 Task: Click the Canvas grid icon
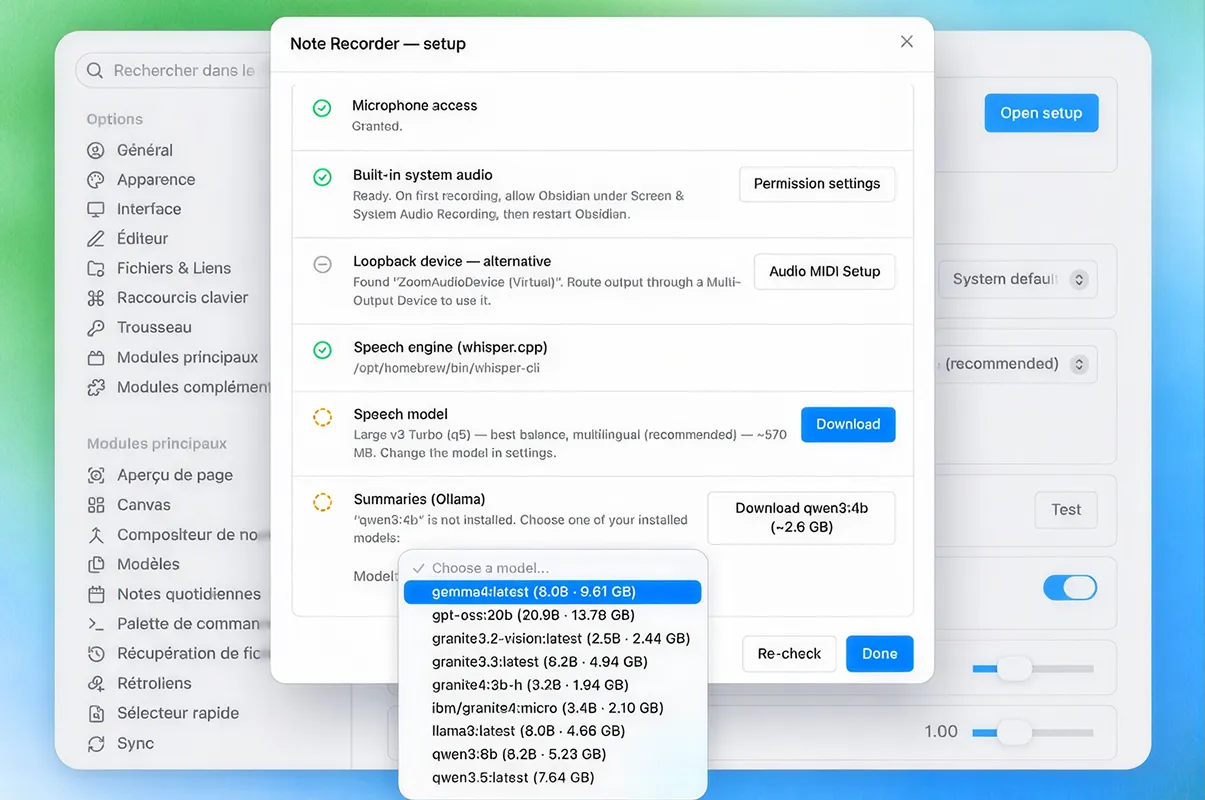(96, 505)
